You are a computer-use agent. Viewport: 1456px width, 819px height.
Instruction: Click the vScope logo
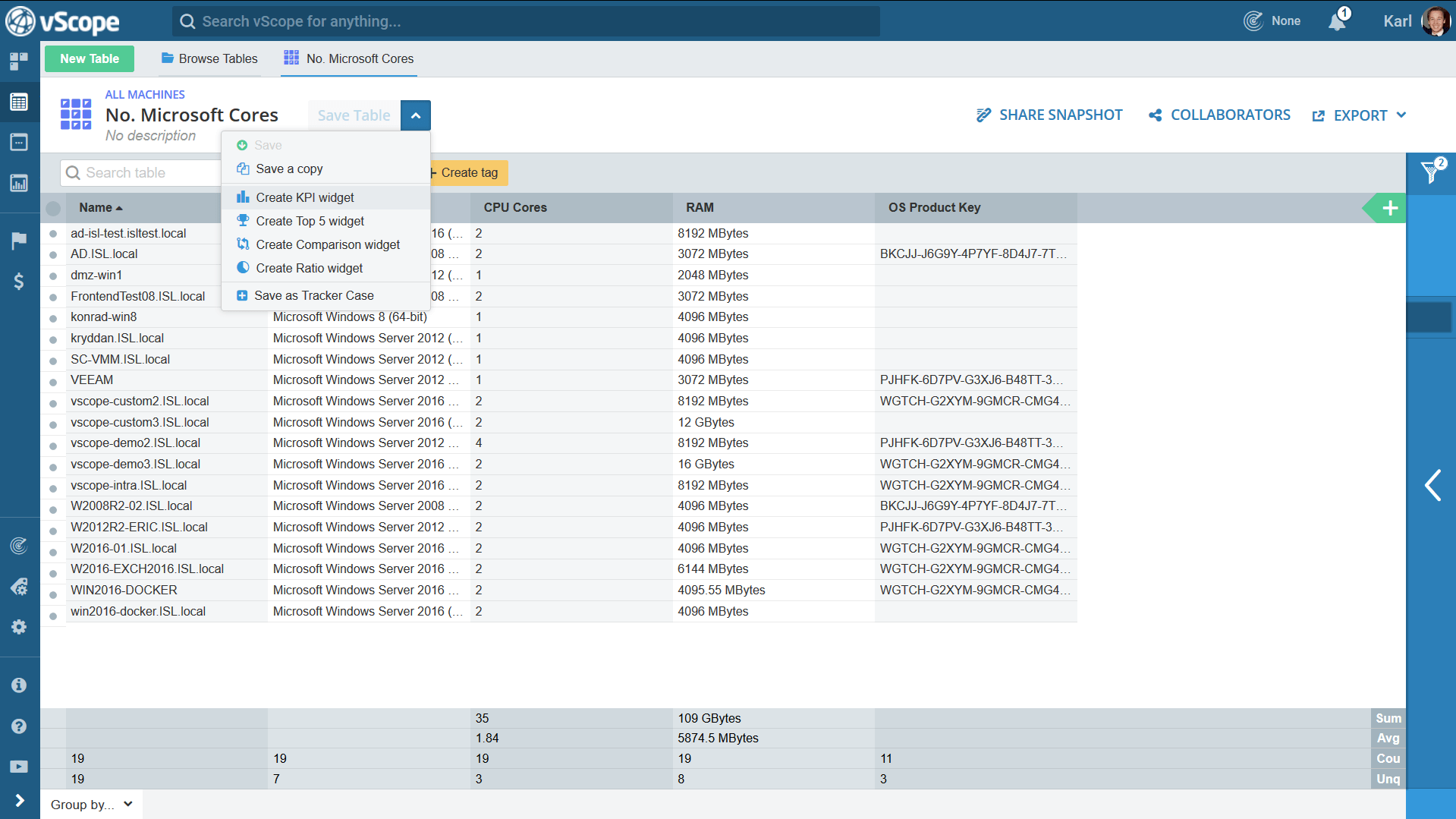(63, 21)
